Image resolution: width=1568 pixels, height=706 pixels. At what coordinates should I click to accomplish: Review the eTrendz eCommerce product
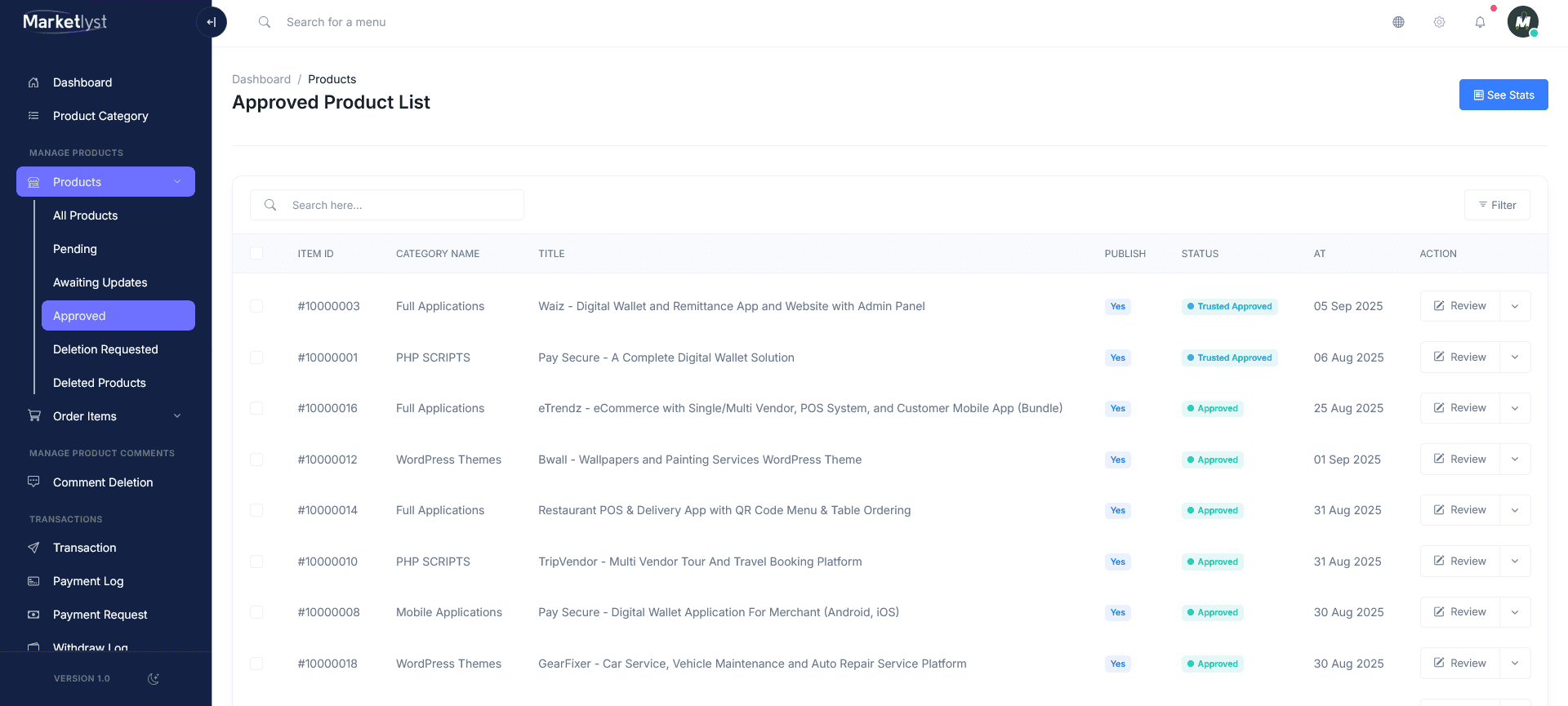[1459, 408]
